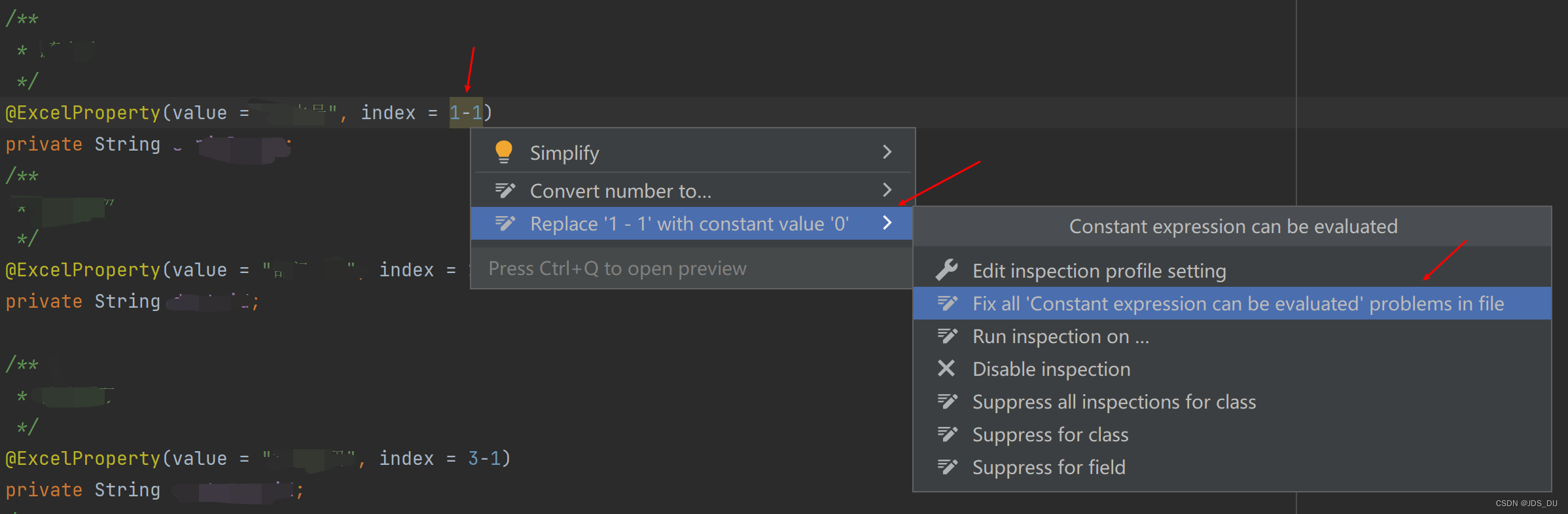Expand the Simplify submenu arrow
Viewport: 1568px width, 514px height.
(887, 152)
